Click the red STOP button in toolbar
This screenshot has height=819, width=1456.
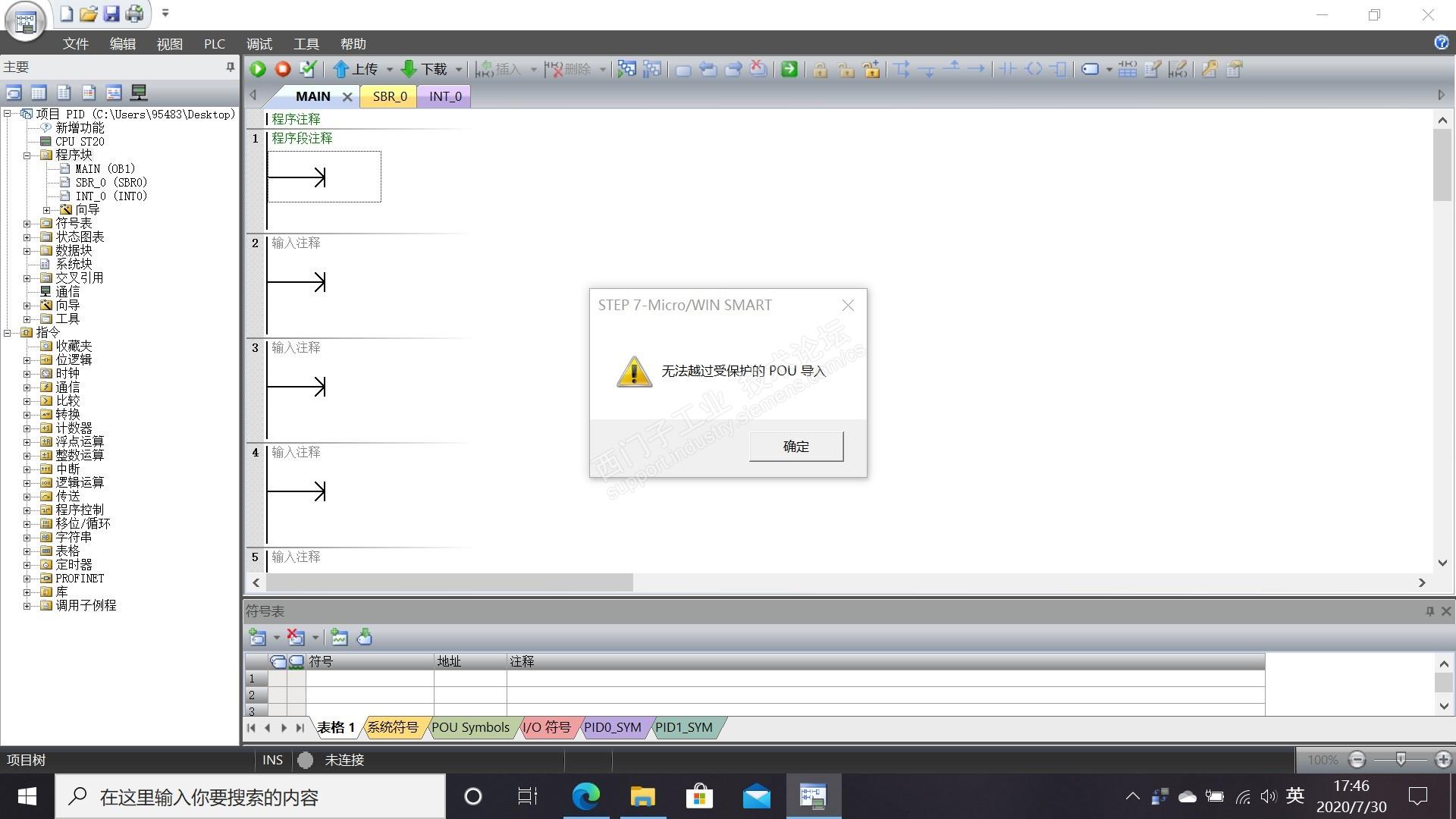pos(283,69)
